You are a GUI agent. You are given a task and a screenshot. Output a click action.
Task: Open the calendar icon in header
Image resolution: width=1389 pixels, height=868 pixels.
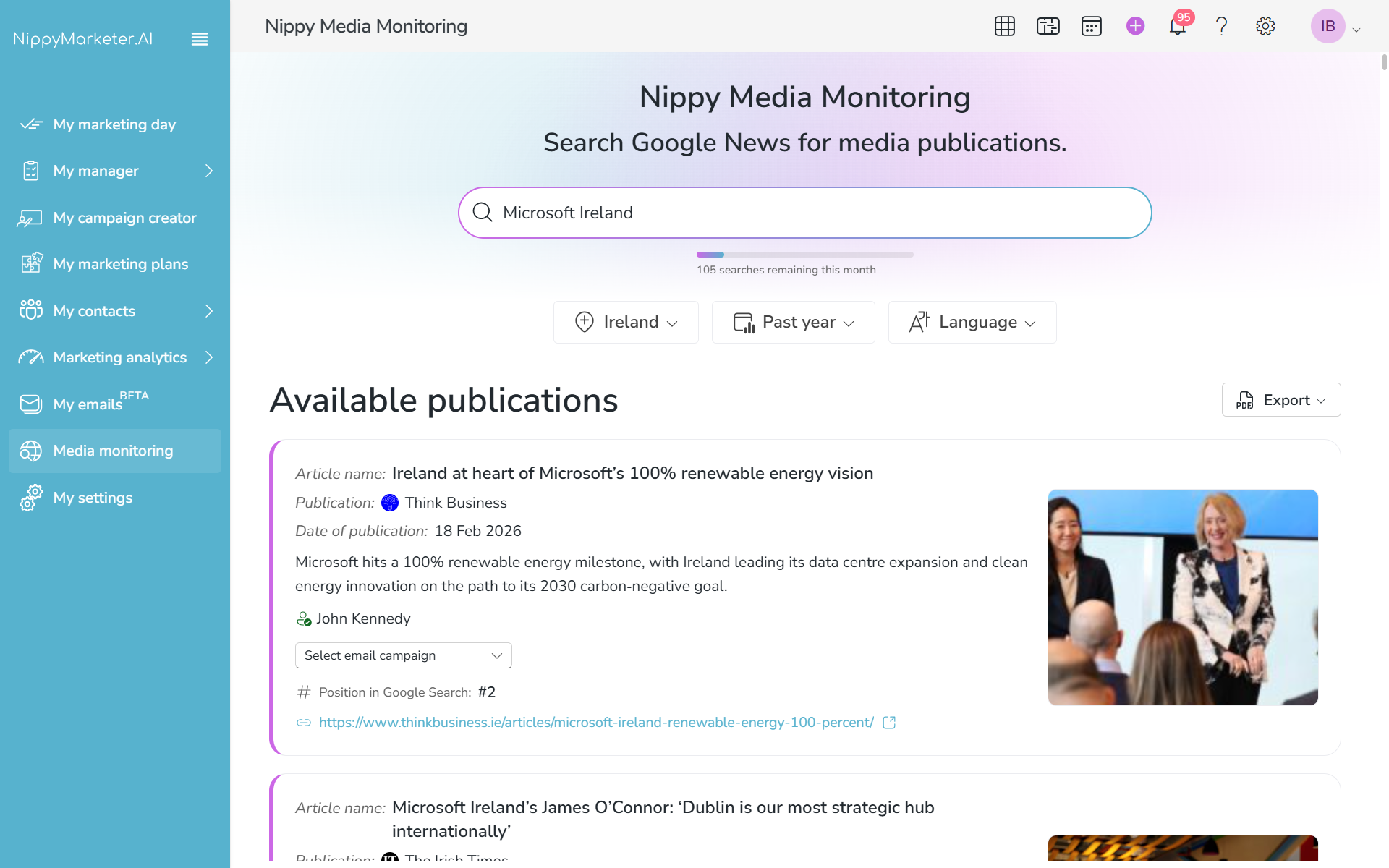[1092, 26]
